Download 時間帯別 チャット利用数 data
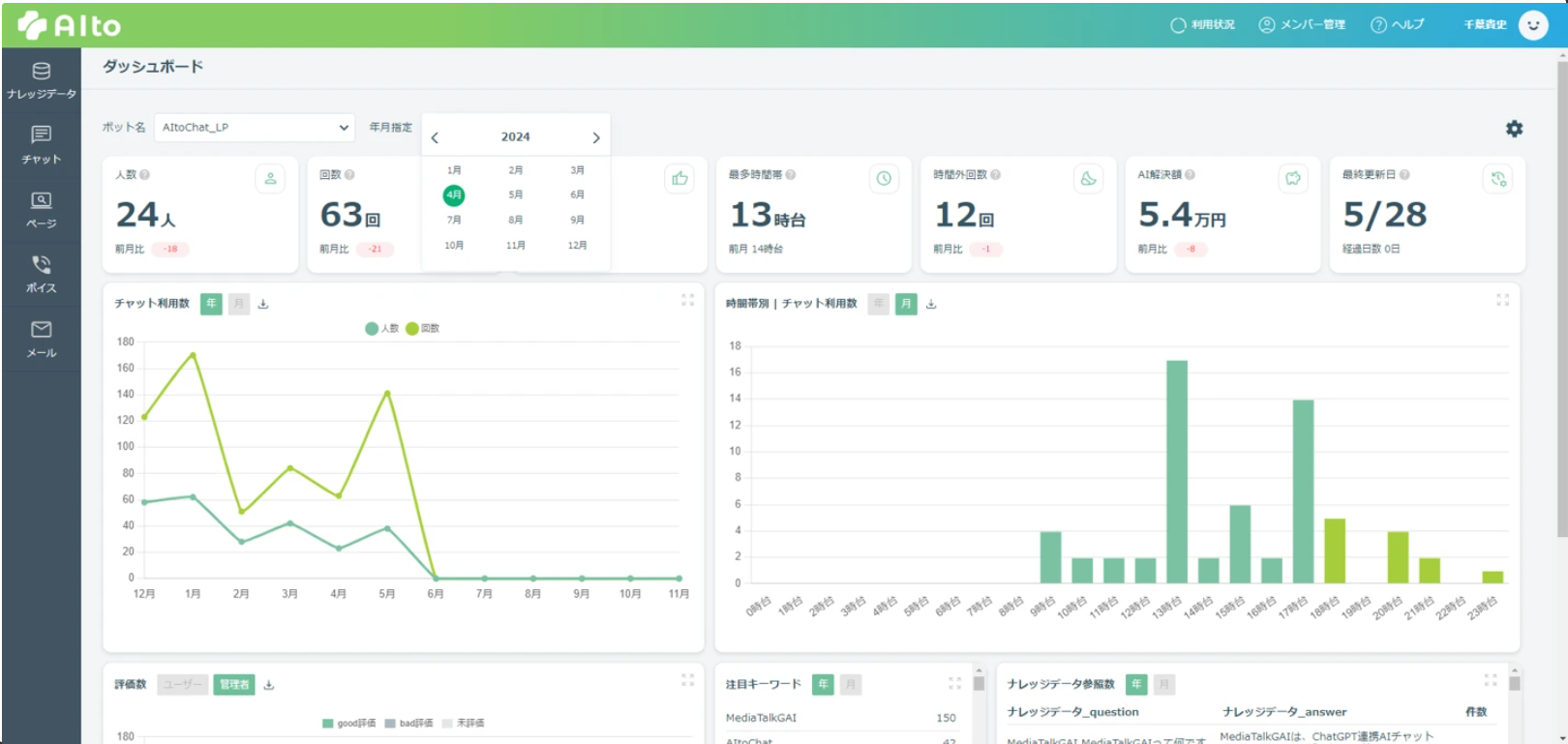 pos(931,304)
